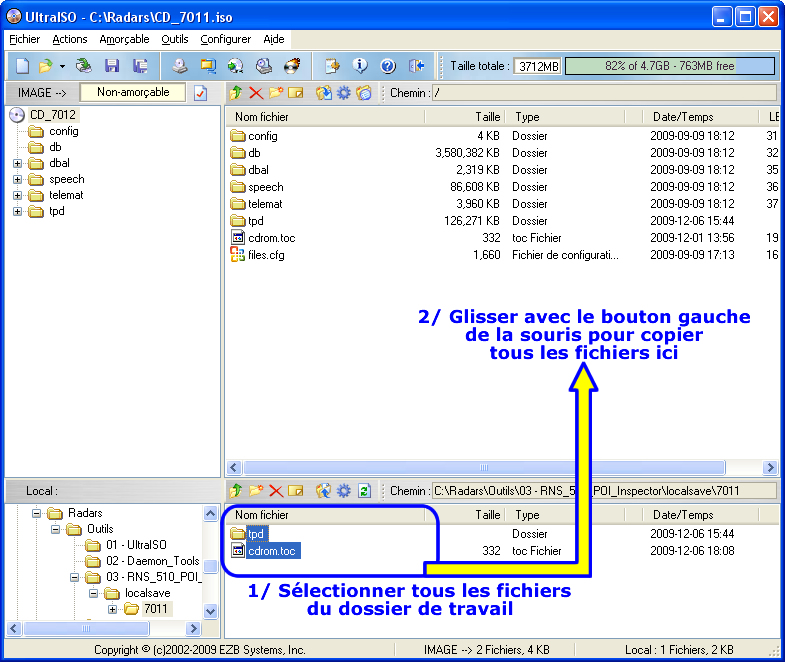785x662 pixels.
Task: Collapse the Outils folder in local tree
Action: [x=57, y=529]
